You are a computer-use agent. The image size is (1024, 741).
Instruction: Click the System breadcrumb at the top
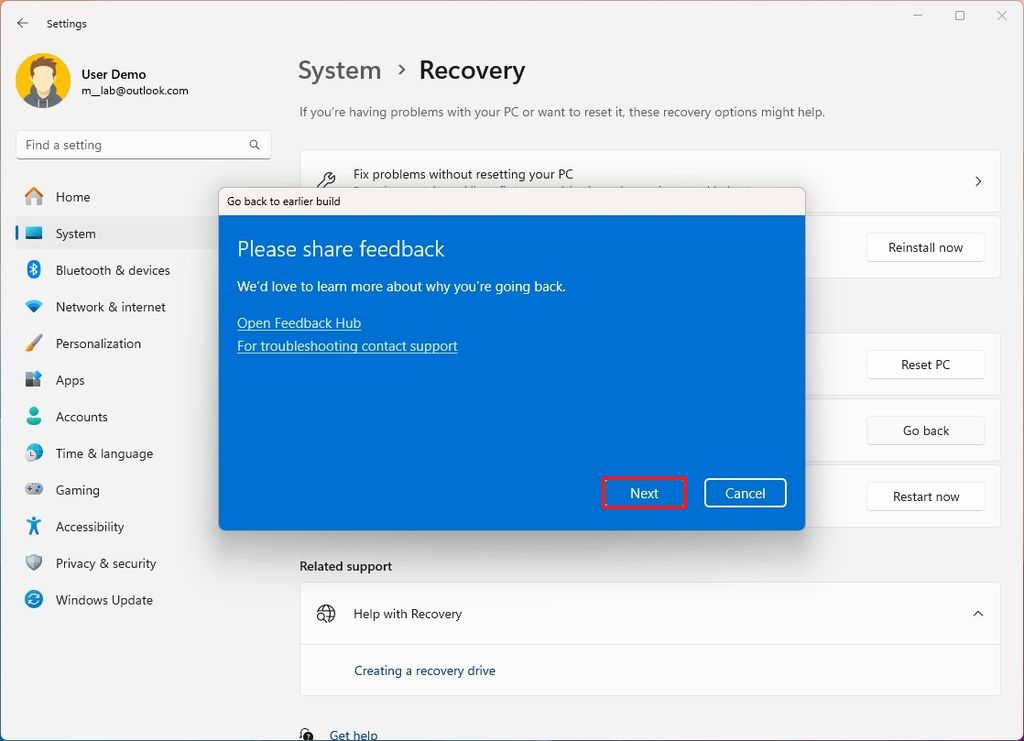point(339,70)
